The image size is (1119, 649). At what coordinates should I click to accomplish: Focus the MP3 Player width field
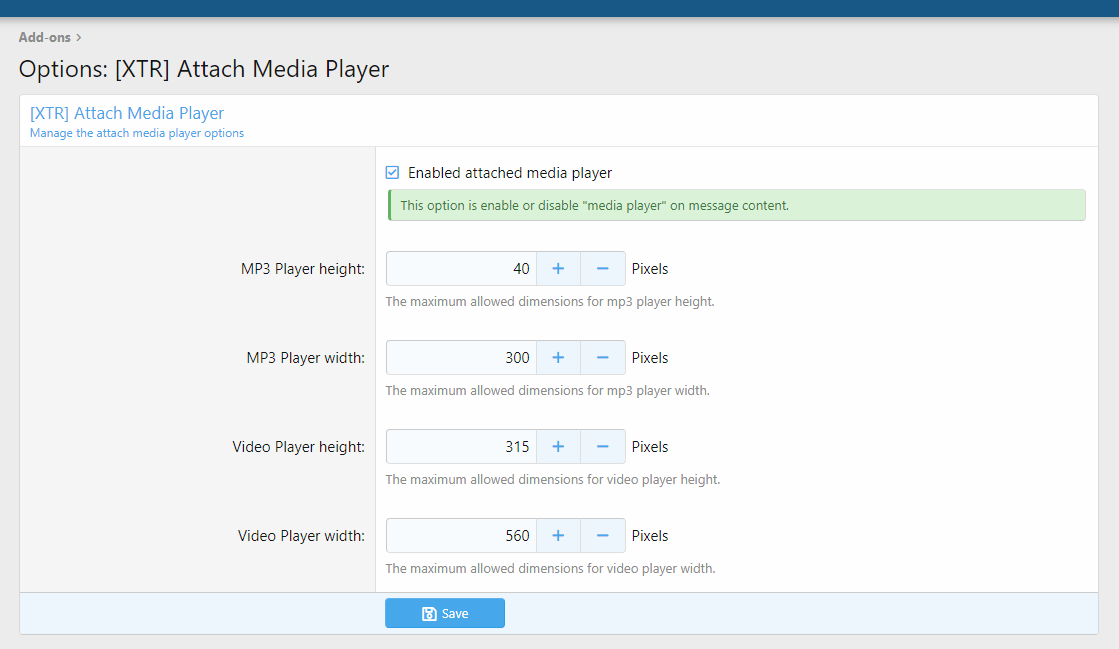coord(461,358)
